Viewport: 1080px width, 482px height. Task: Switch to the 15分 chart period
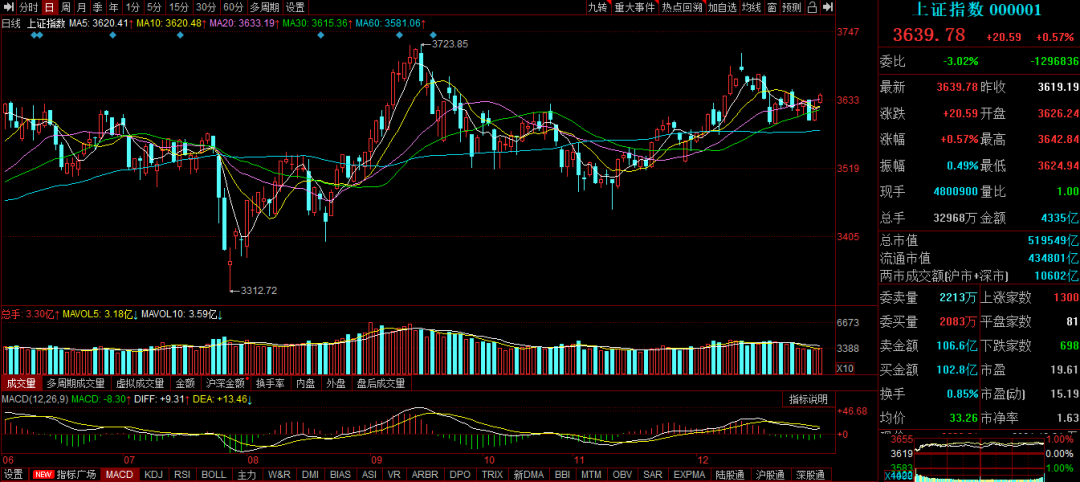click(x=179, y=8)
